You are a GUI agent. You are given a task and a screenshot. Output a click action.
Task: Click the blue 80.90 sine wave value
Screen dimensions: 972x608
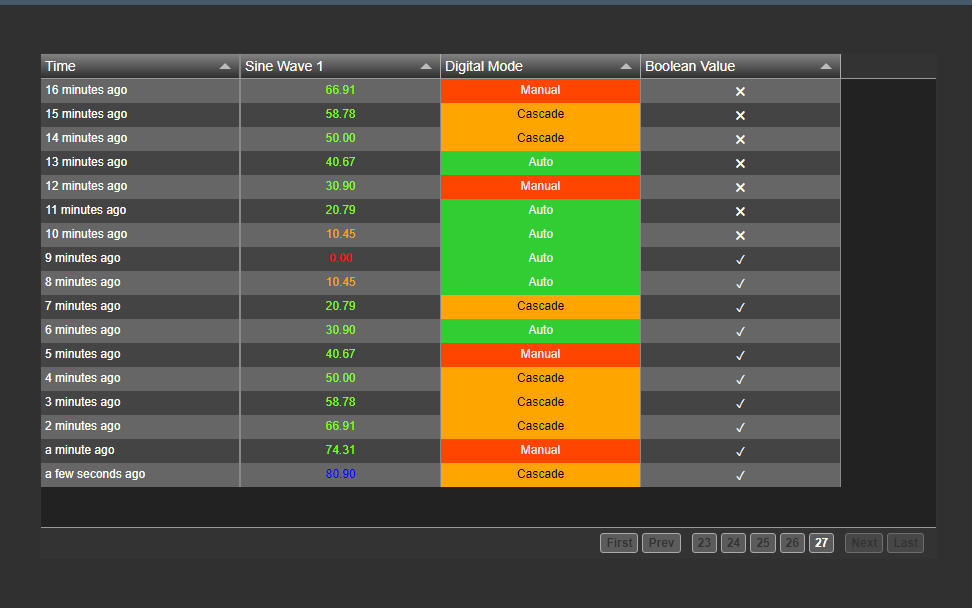[341, 475]
